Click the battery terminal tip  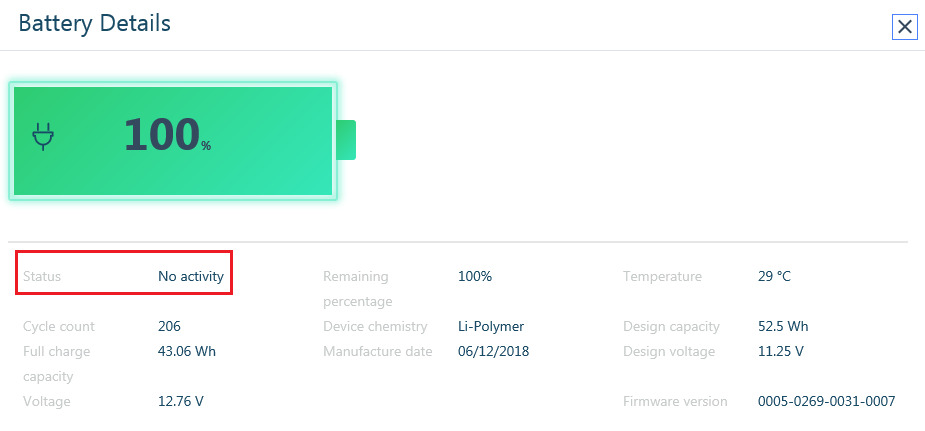click(346, 140)
